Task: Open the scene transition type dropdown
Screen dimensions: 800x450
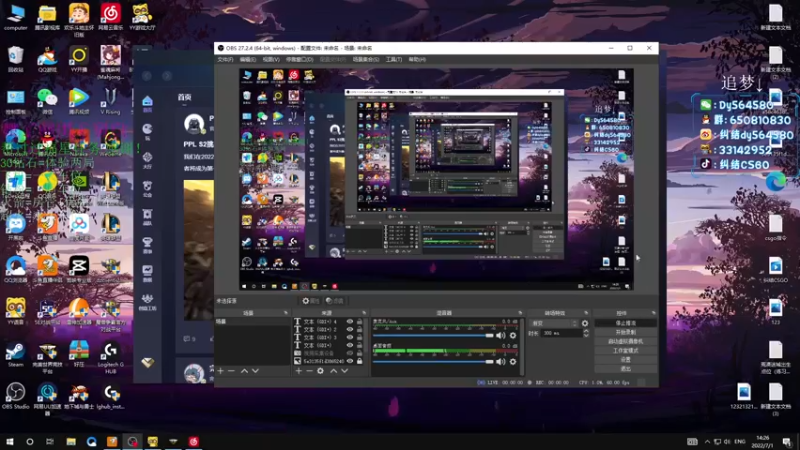Action: point(554,323)
